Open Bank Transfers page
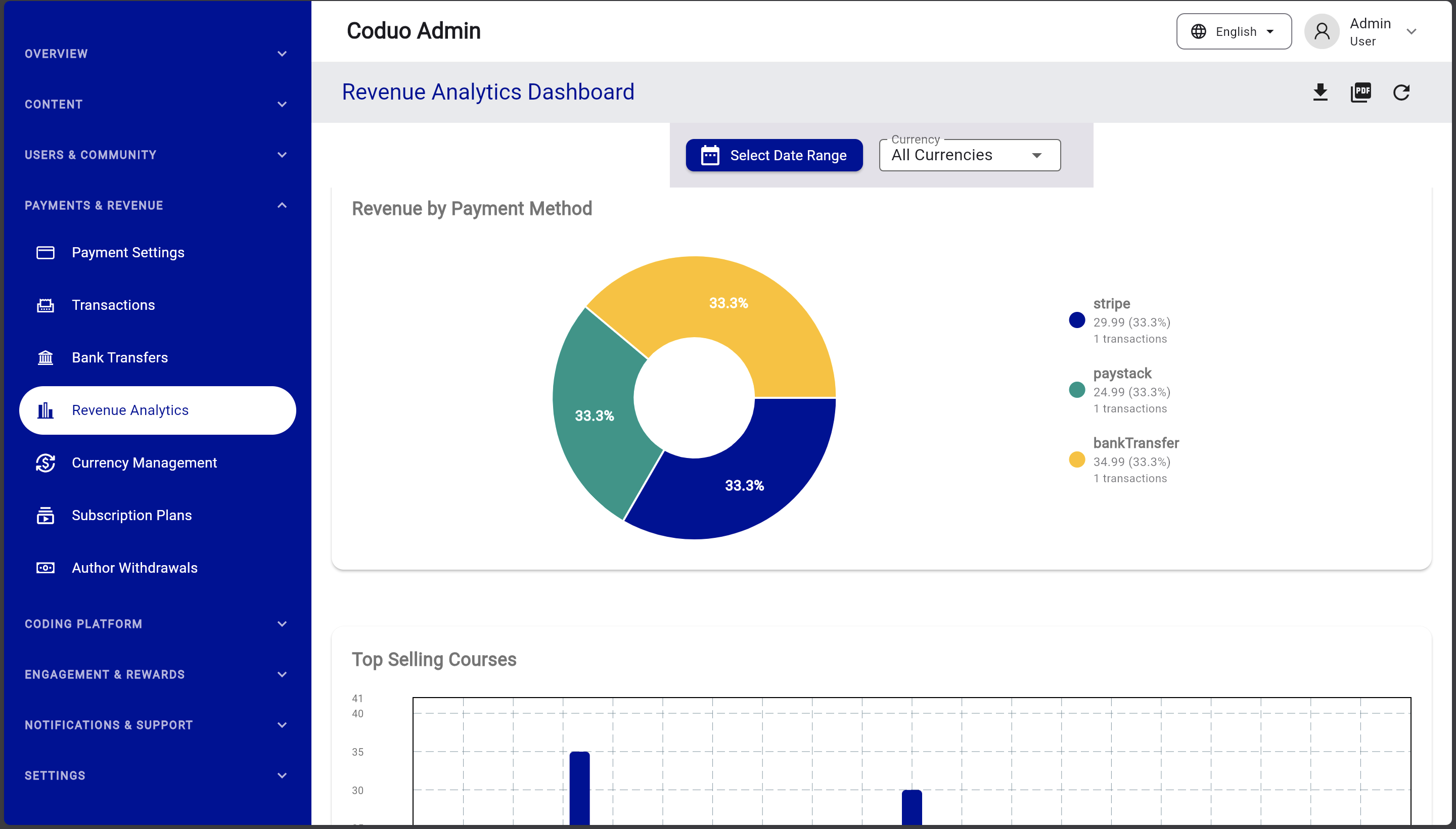This screenshot has height=829, width=1456. pyautogui.click(x=157, y=357)
